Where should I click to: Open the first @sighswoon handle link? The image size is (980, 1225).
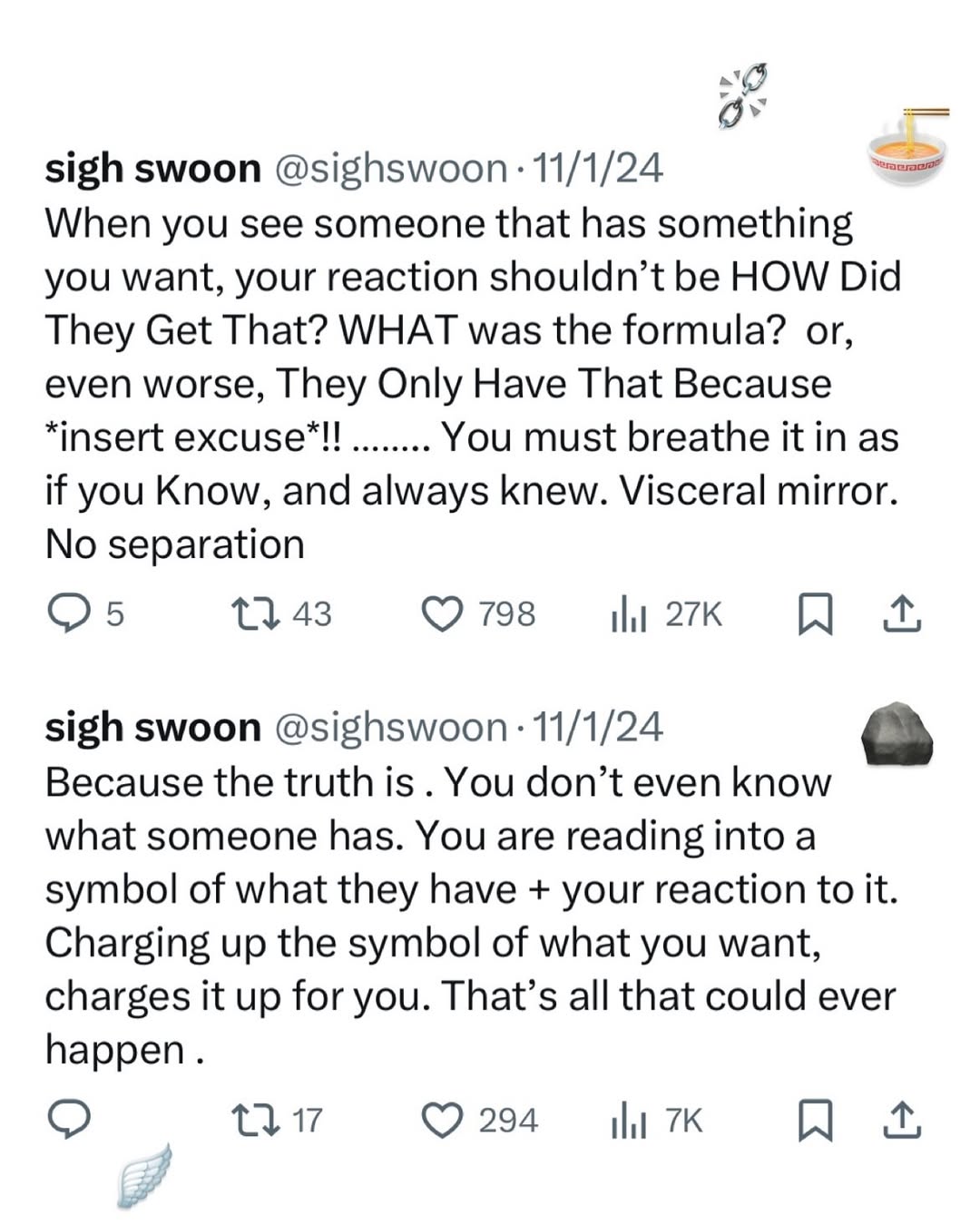point(390,169)
